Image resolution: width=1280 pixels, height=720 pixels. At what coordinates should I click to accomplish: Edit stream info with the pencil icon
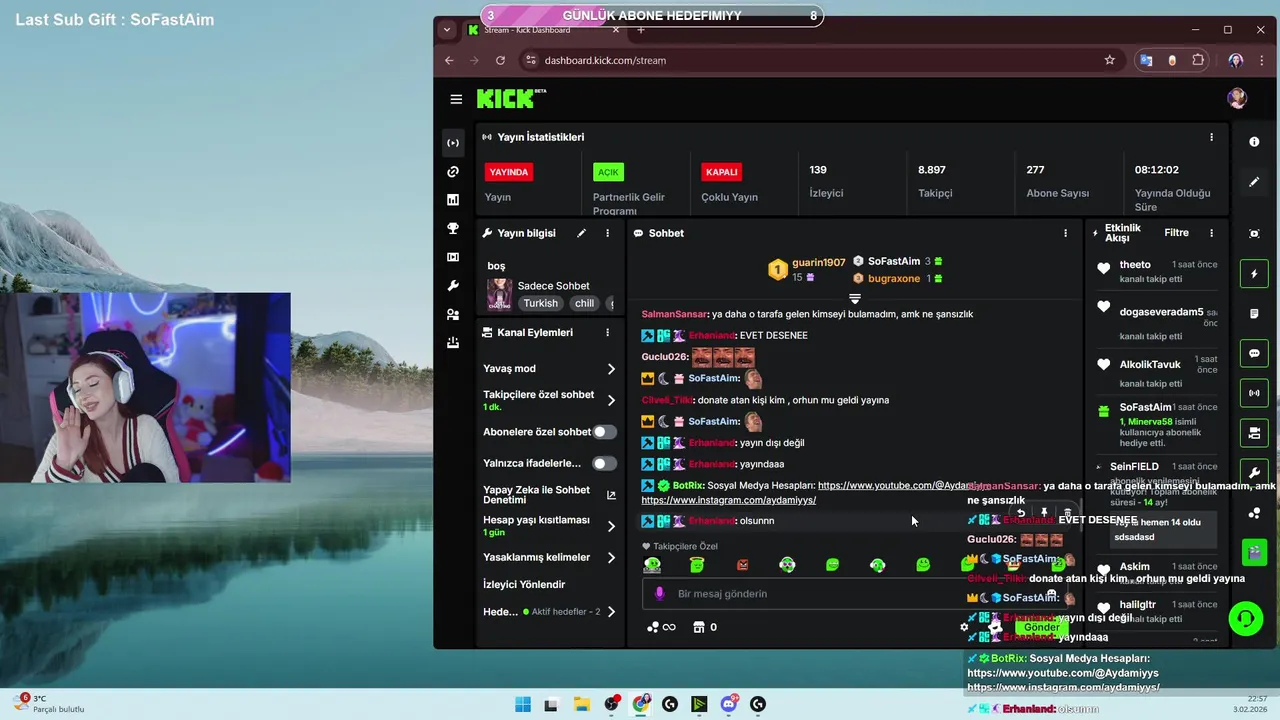pyautogui.click(x=581, y=233)
